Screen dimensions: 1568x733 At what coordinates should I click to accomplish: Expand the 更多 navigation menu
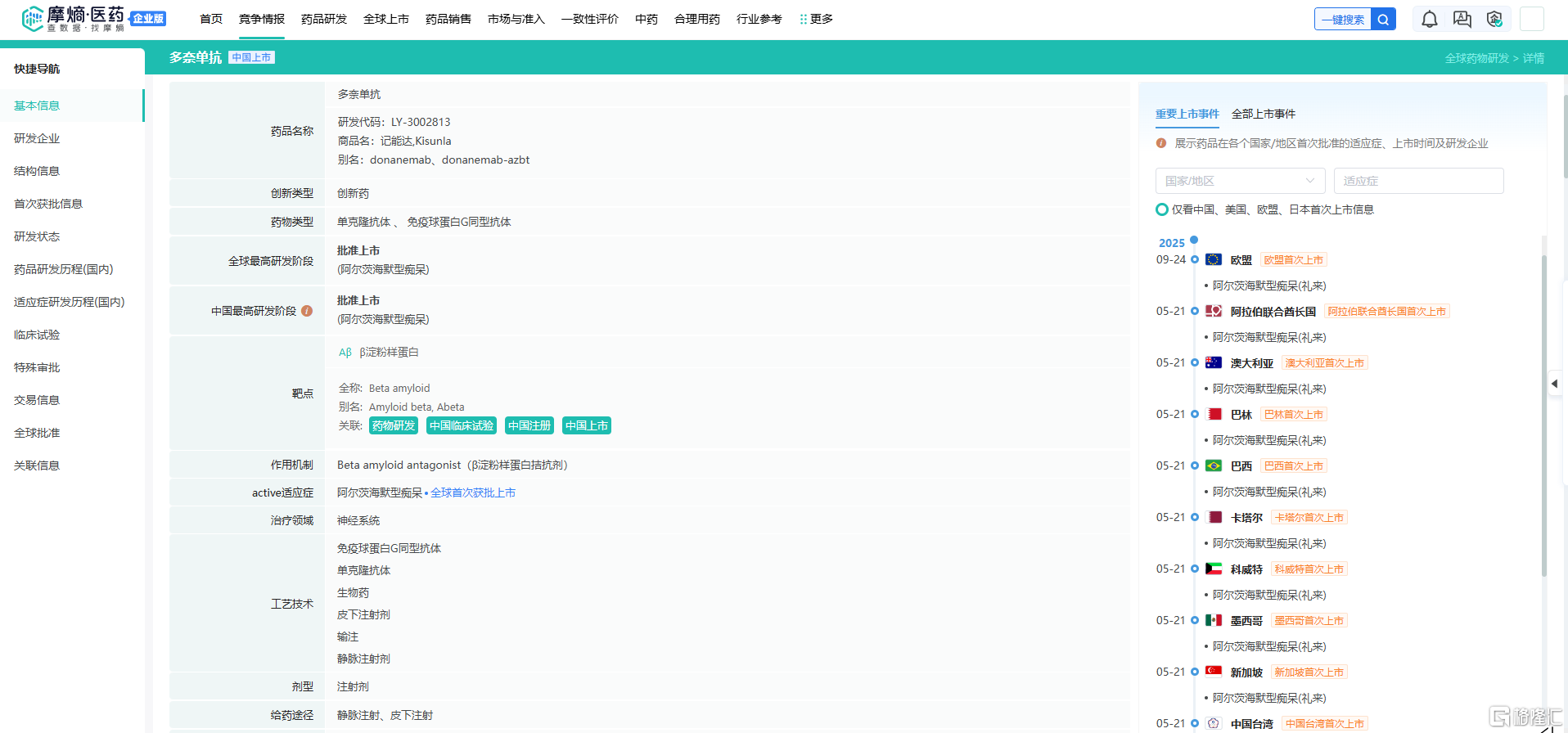click(x=817, y=19)
